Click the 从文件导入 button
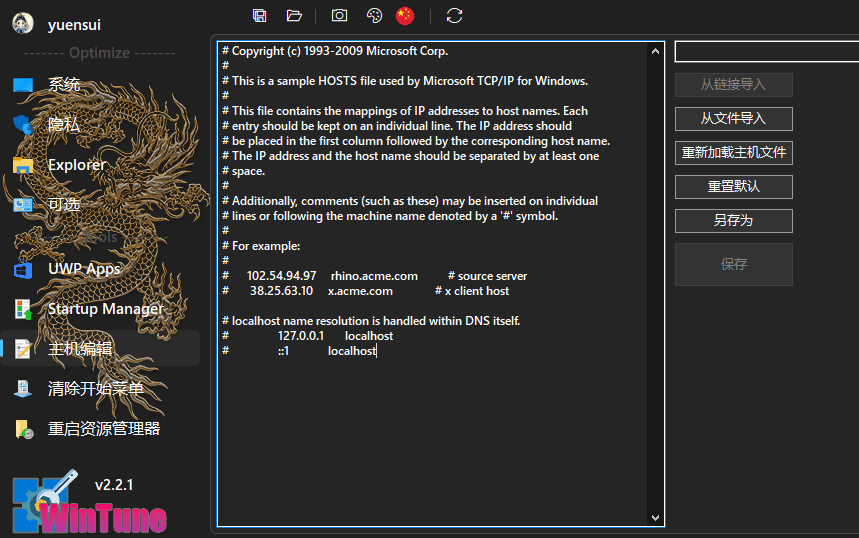 pos(734,119)
